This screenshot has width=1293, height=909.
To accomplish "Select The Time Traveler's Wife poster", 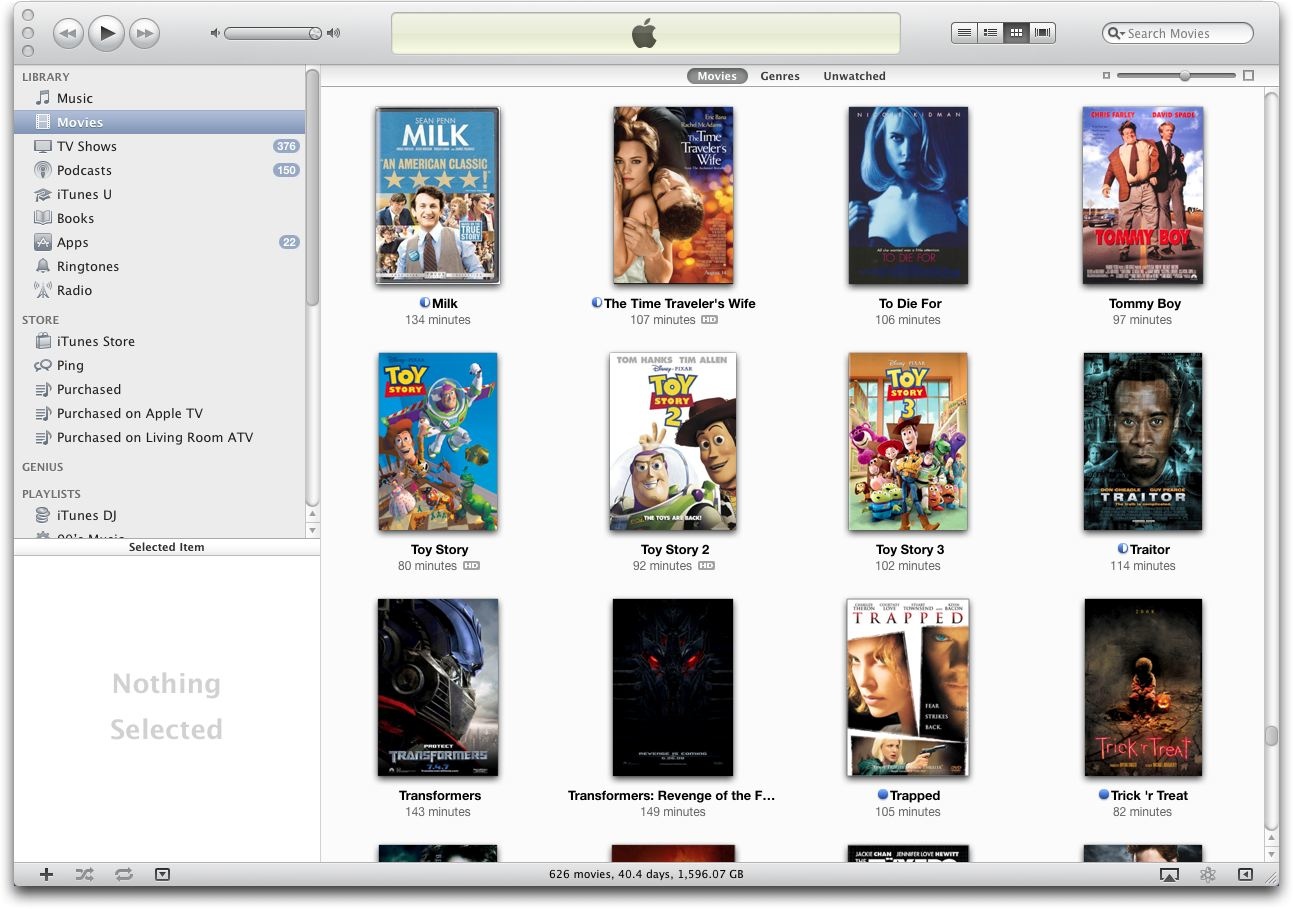I will point(673,196).
